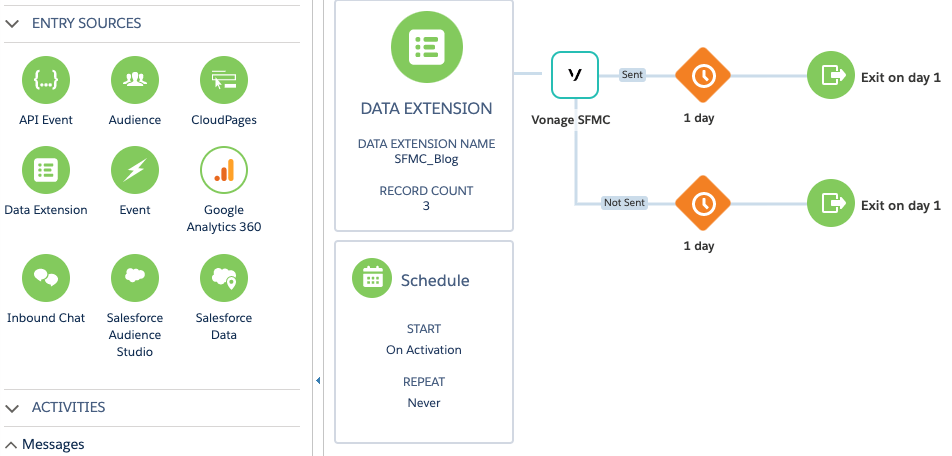
Task: Open the Data Extension list icon on canvas
Action: 426,47
